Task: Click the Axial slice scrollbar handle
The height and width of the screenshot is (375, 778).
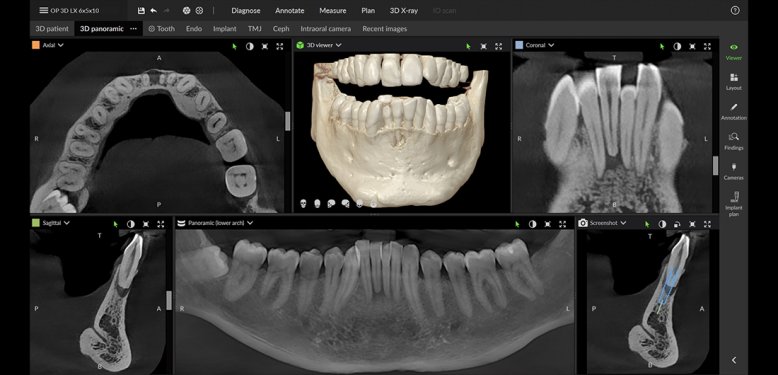Action: [x=288, y=122]
